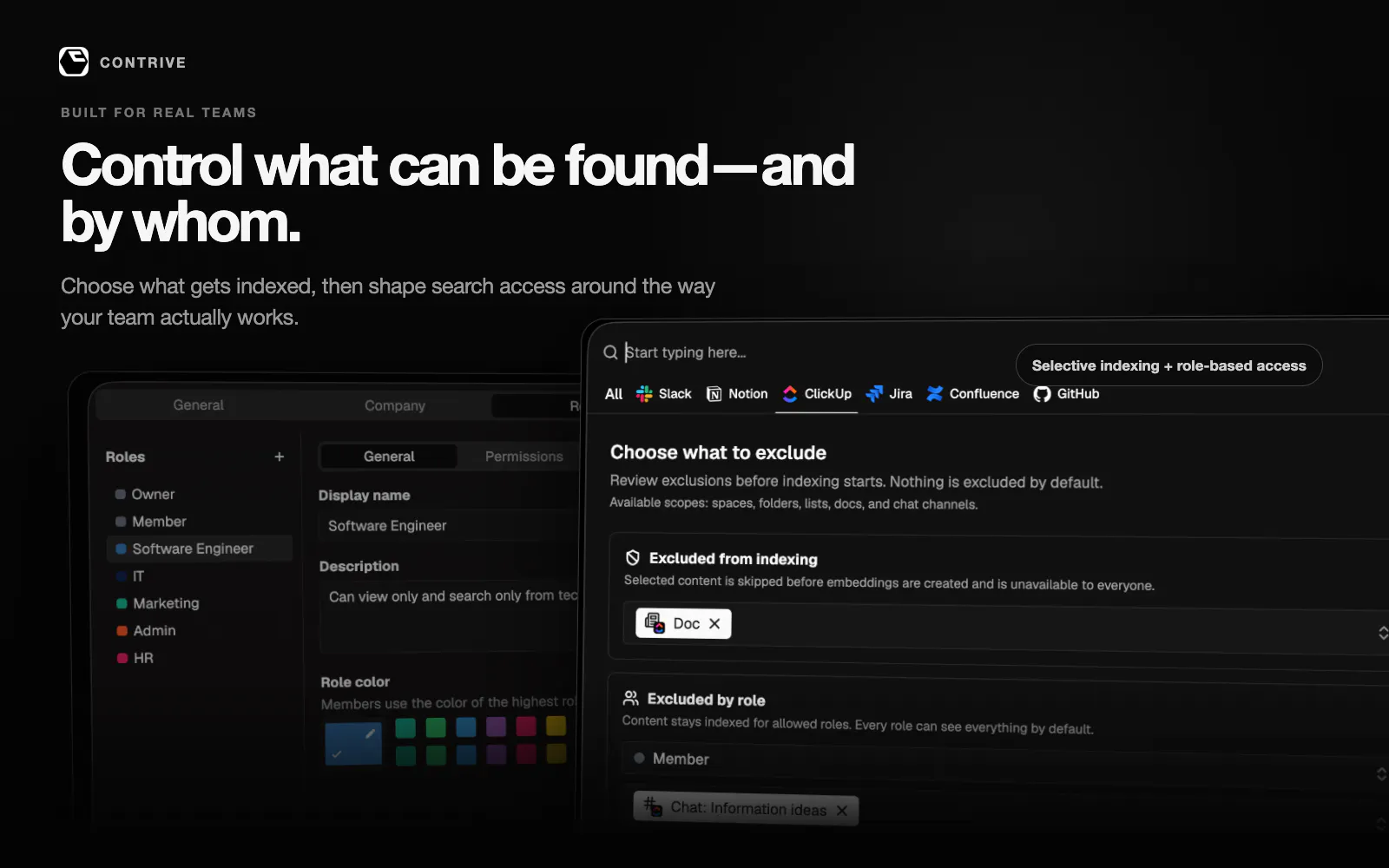Click the Choose what to exclude heading
1389x868 pixels.
pyautogui.click(x=718, y=452)
